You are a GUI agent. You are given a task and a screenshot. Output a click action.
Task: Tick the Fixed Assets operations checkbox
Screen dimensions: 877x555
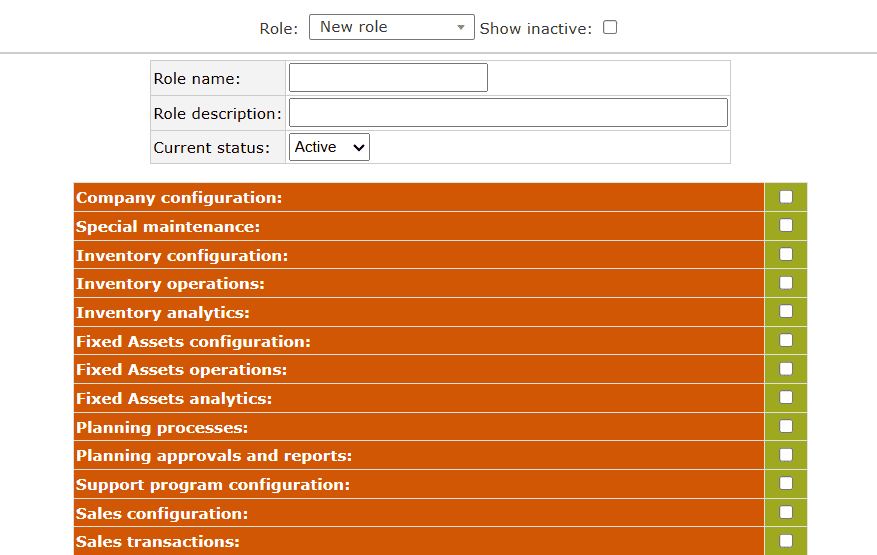coord(786,369)
